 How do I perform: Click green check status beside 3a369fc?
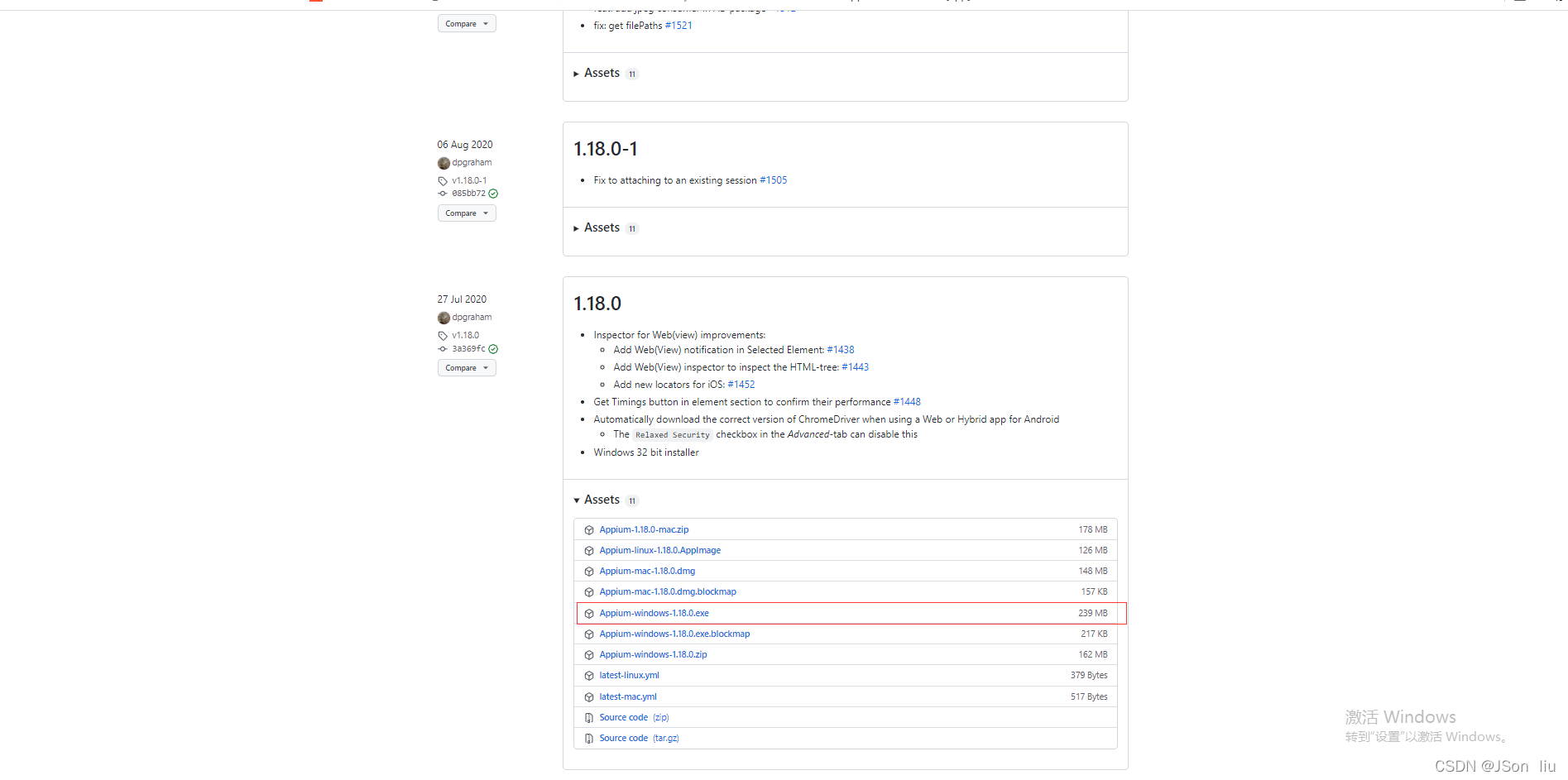pyautogui.click(x=493, y=349)
